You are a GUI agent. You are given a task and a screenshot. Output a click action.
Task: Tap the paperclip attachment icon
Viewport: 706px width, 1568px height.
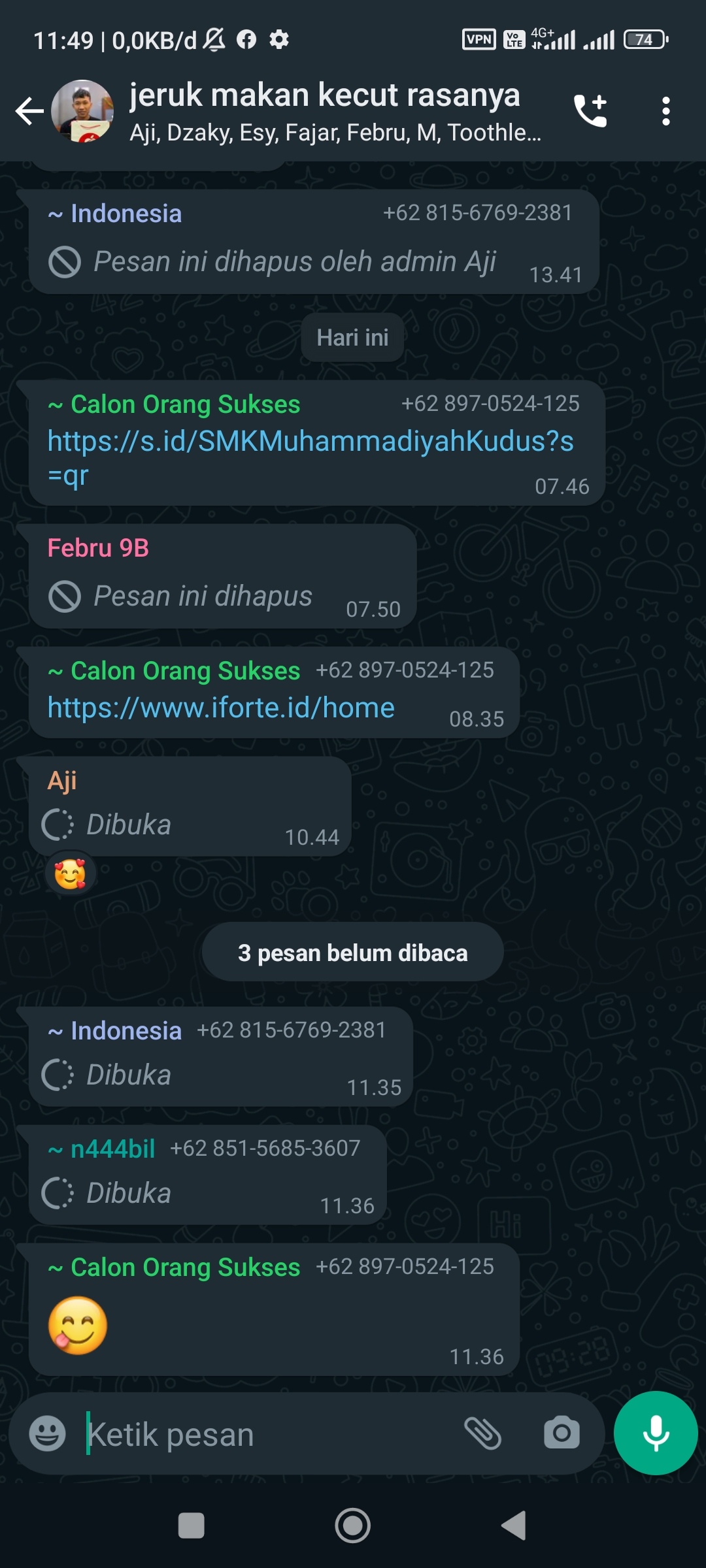coord(482,1433)
